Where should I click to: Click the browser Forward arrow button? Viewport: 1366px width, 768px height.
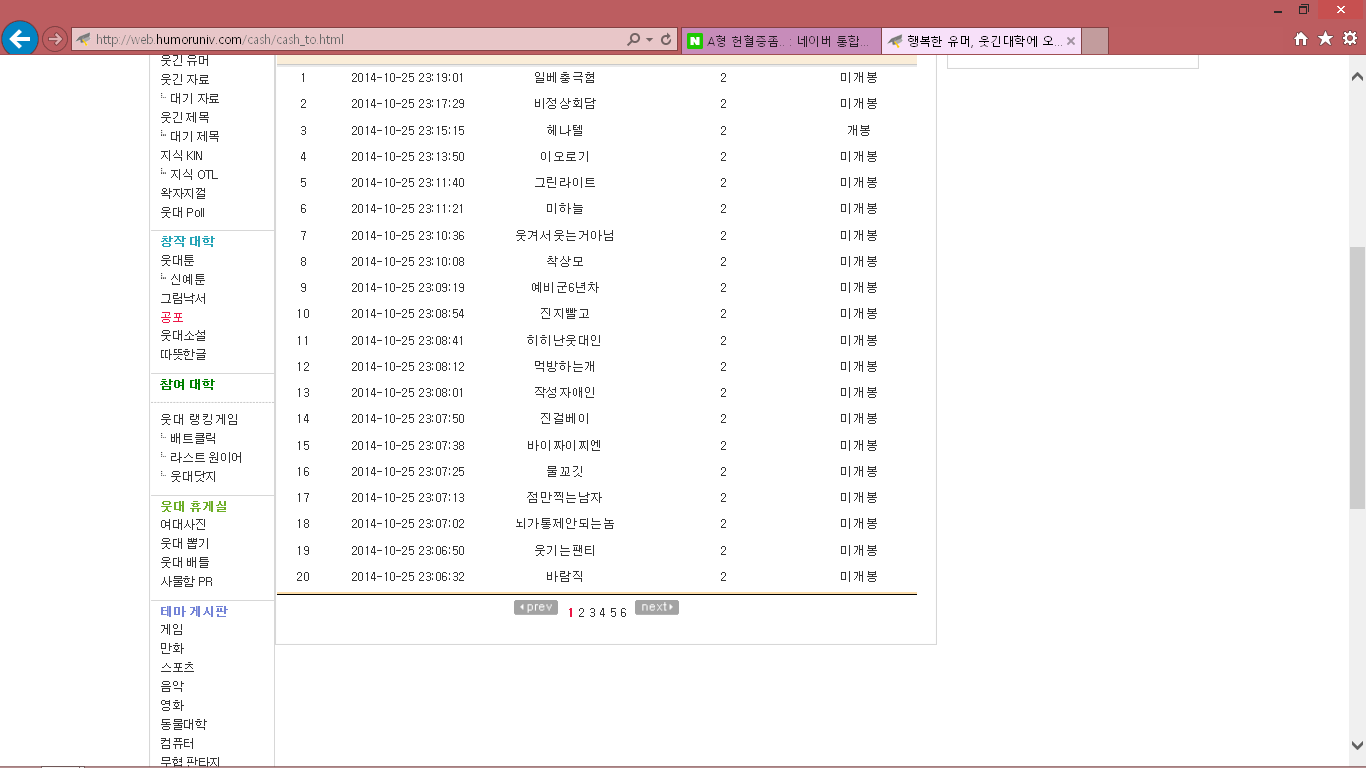pos(55,39)
